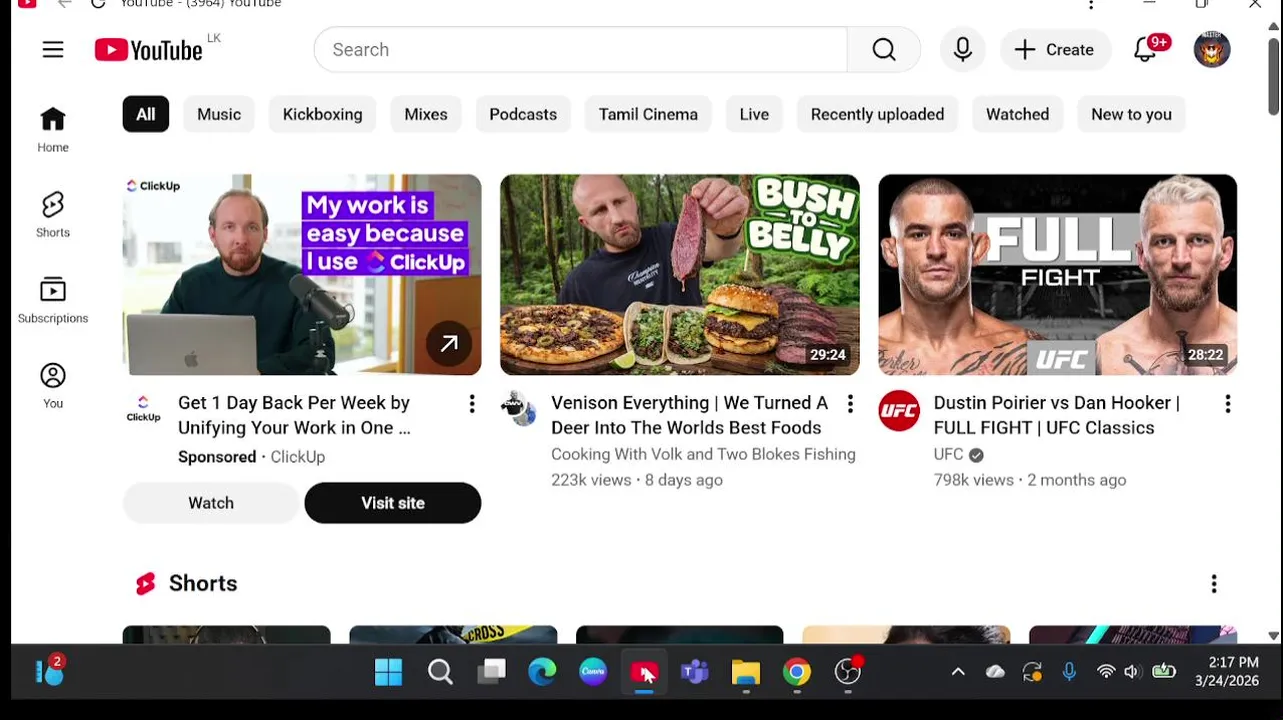Open more options for ClickUp ad
This screenshot has width=1283, height=720.
(472, 404)
